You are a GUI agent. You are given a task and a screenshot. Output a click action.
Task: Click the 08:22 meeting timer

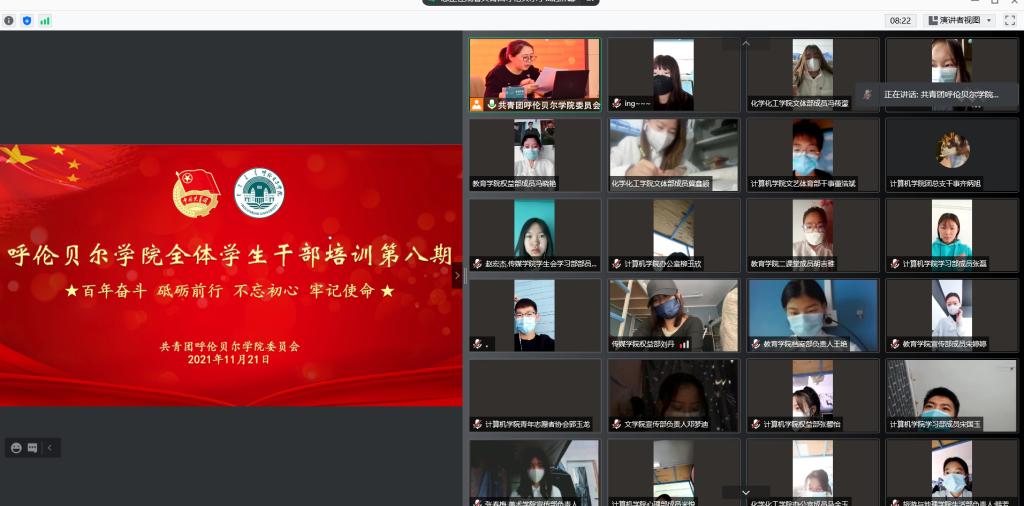pyautogui.click(x=900, y=20)
